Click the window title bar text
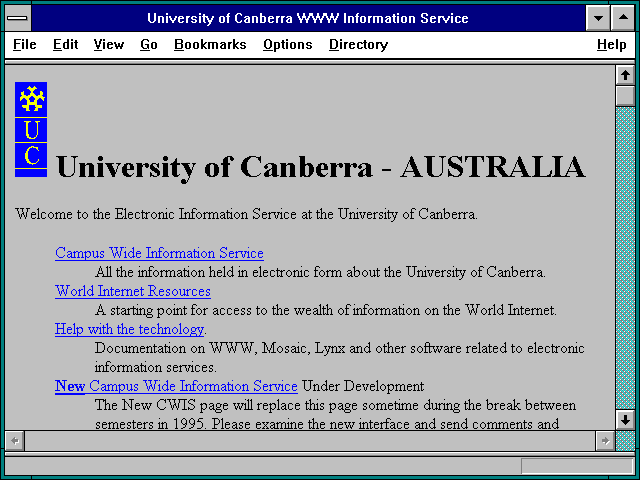 (308, 18)
